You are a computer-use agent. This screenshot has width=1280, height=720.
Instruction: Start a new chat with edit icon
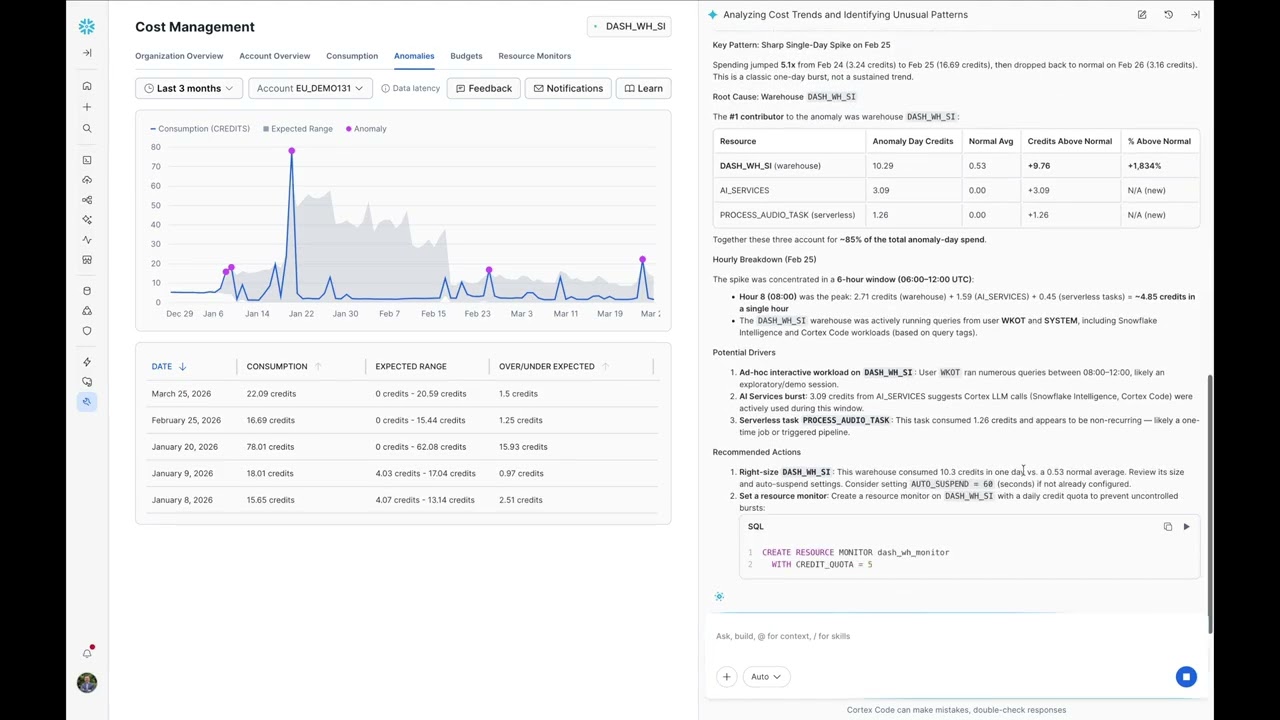click(x=1141, y=15)
